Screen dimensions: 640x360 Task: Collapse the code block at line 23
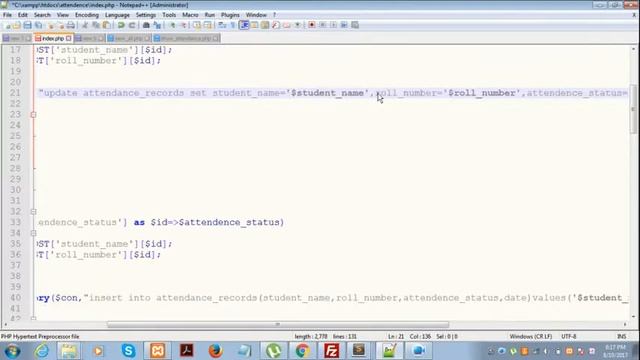click(33, 115)
